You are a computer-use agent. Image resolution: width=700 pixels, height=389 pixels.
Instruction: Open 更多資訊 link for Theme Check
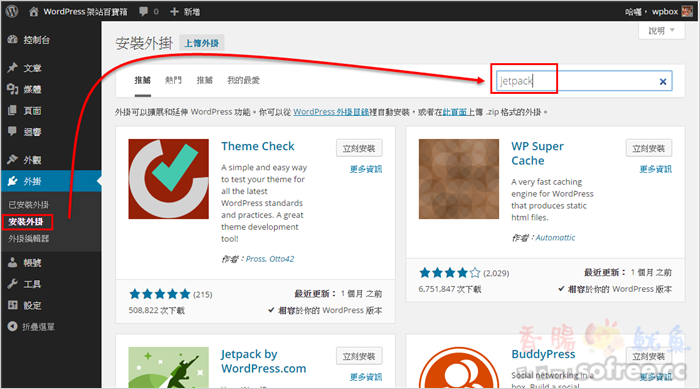point(366,169)
